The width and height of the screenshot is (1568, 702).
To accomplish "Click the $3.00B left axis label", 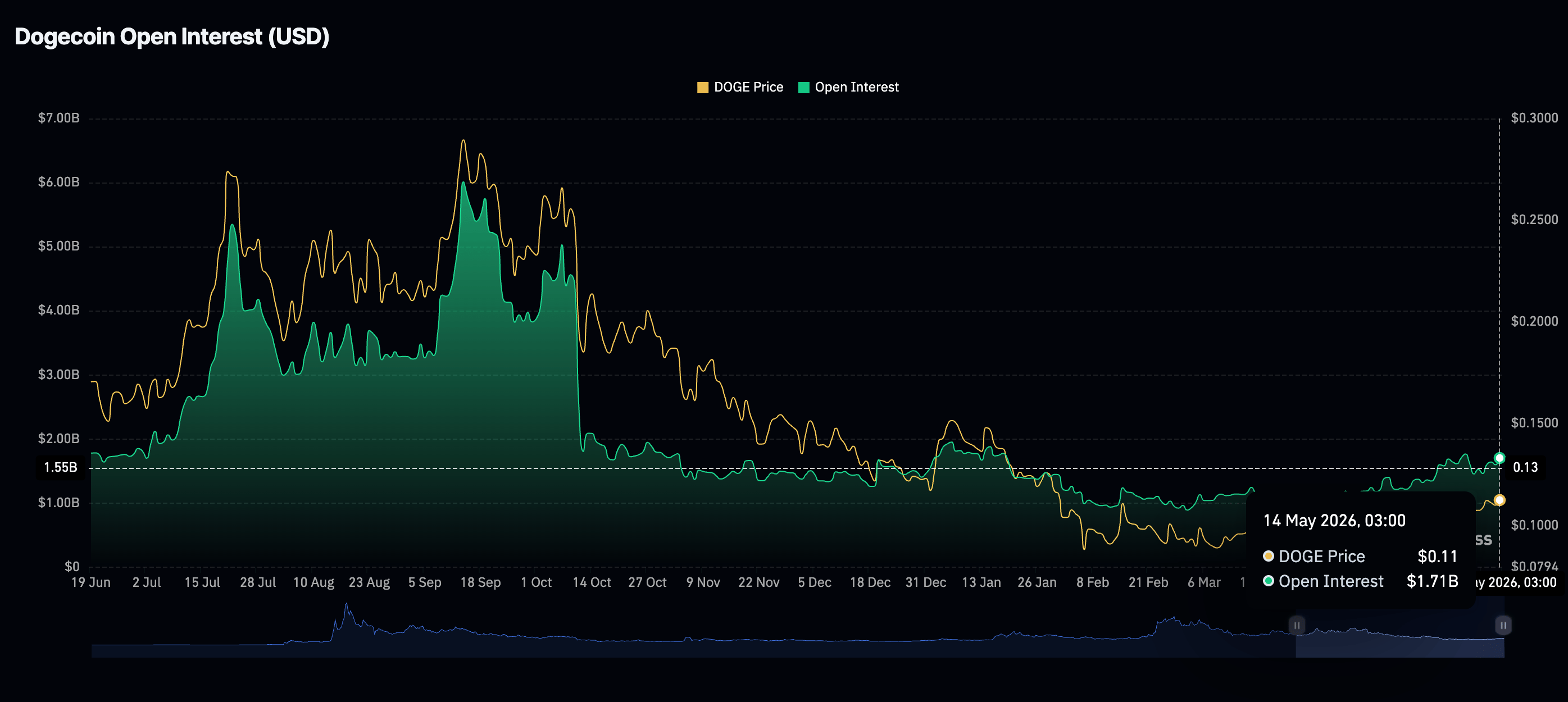I will (58, 374).
